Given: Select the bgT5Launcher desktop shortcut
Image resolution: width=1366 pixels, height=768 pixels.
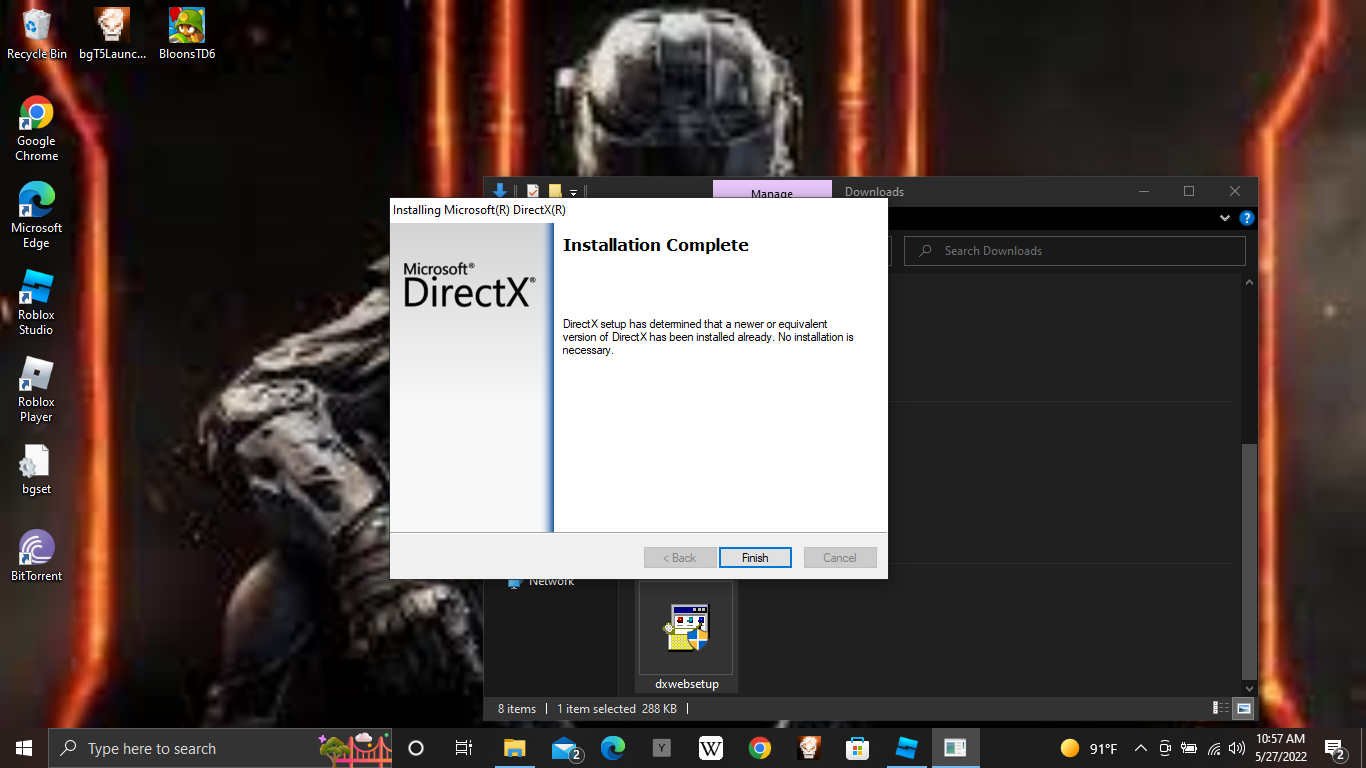Looking at the screenshot, I should [x=112, y=35].
